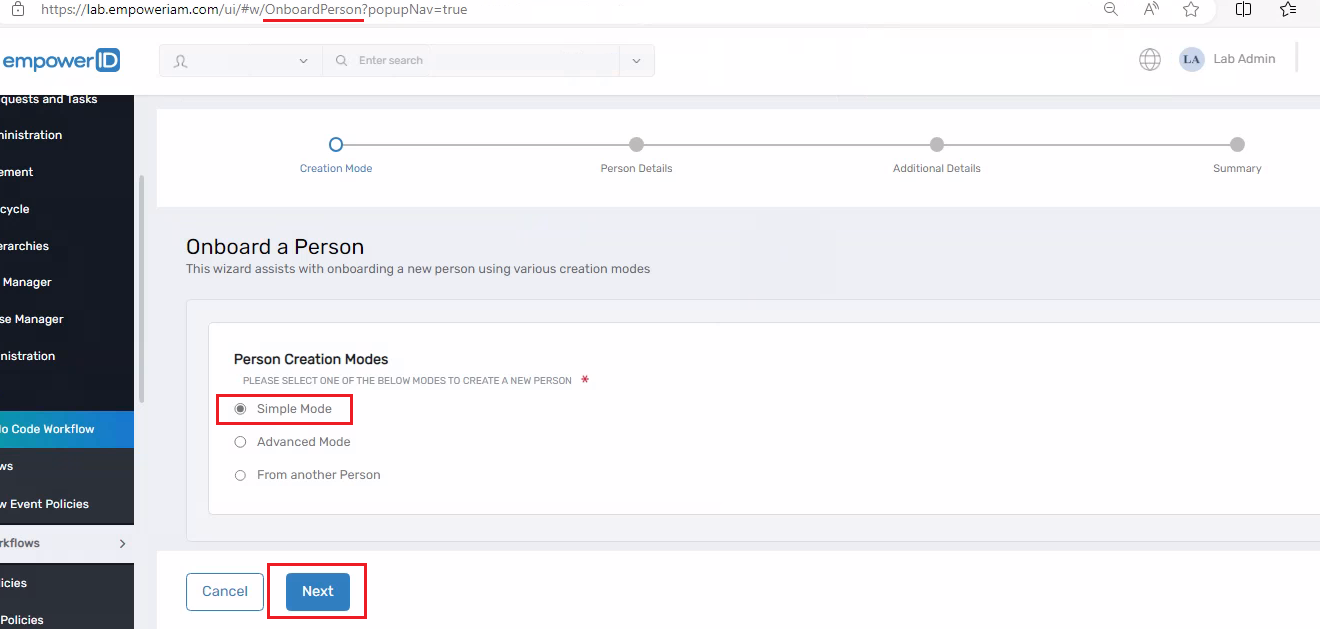Select the From another Person radio button

point(240,475)
